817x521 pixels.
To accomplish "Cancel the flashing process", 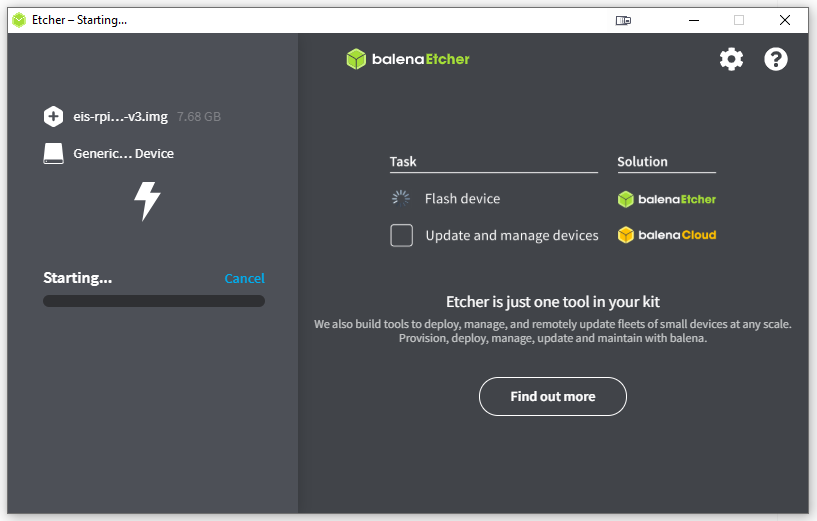I will 244,279.
